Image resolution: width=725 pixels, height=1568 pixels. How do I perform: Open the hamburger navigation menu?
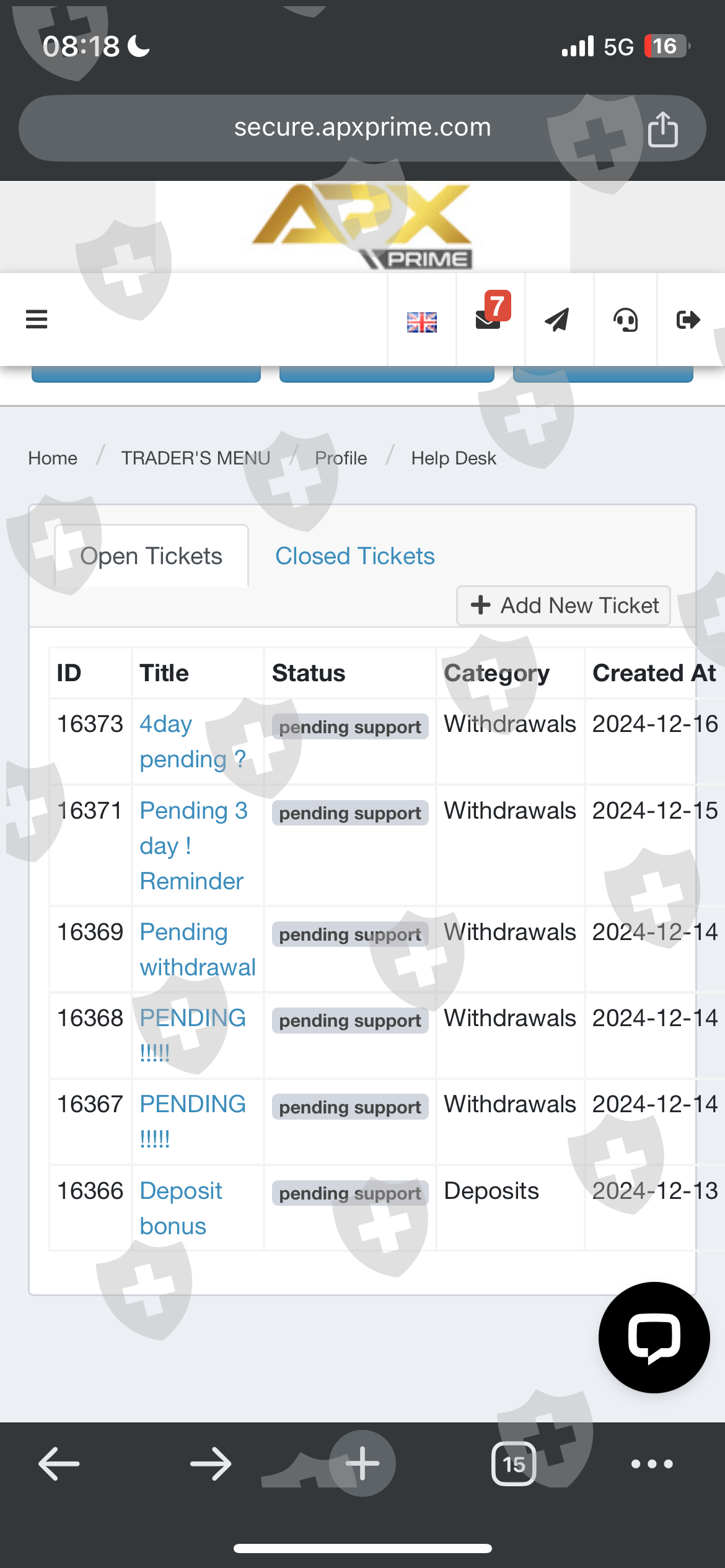coord(37,320)
